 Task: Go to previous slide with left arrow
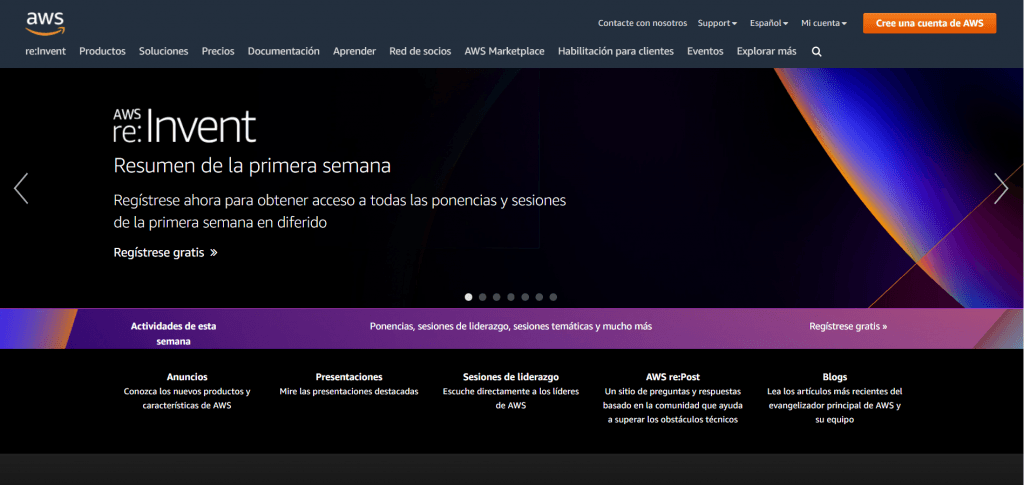click(x=21, y=189)
